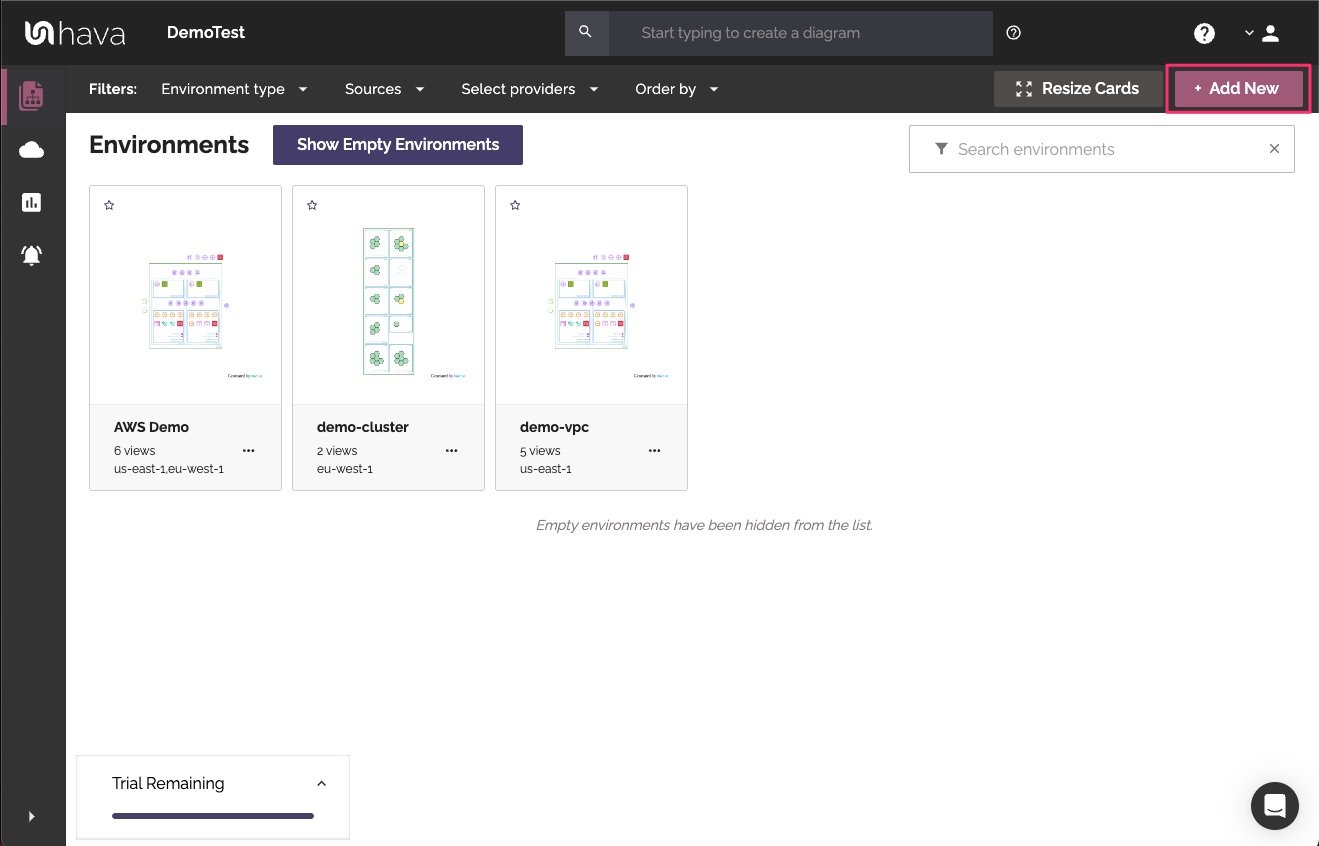
Task: Select the search magnifier in the top bar
Action: tap(586, 33)
